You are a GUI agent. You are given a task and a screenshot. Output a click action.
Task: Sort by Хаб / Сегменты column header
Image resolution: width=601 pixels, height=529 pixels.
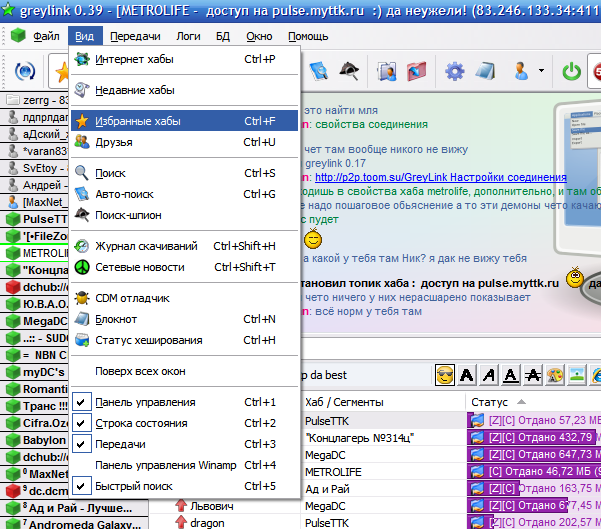coord(383,402)
